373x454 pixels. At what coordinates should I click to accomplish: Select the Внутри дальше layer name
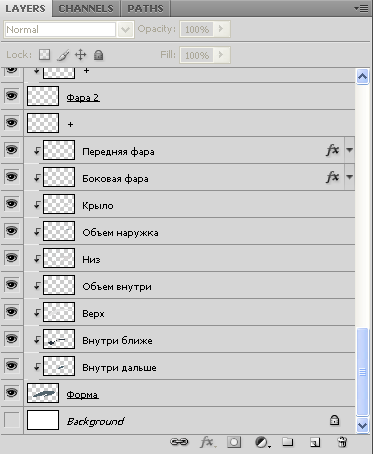coord(119,368)
